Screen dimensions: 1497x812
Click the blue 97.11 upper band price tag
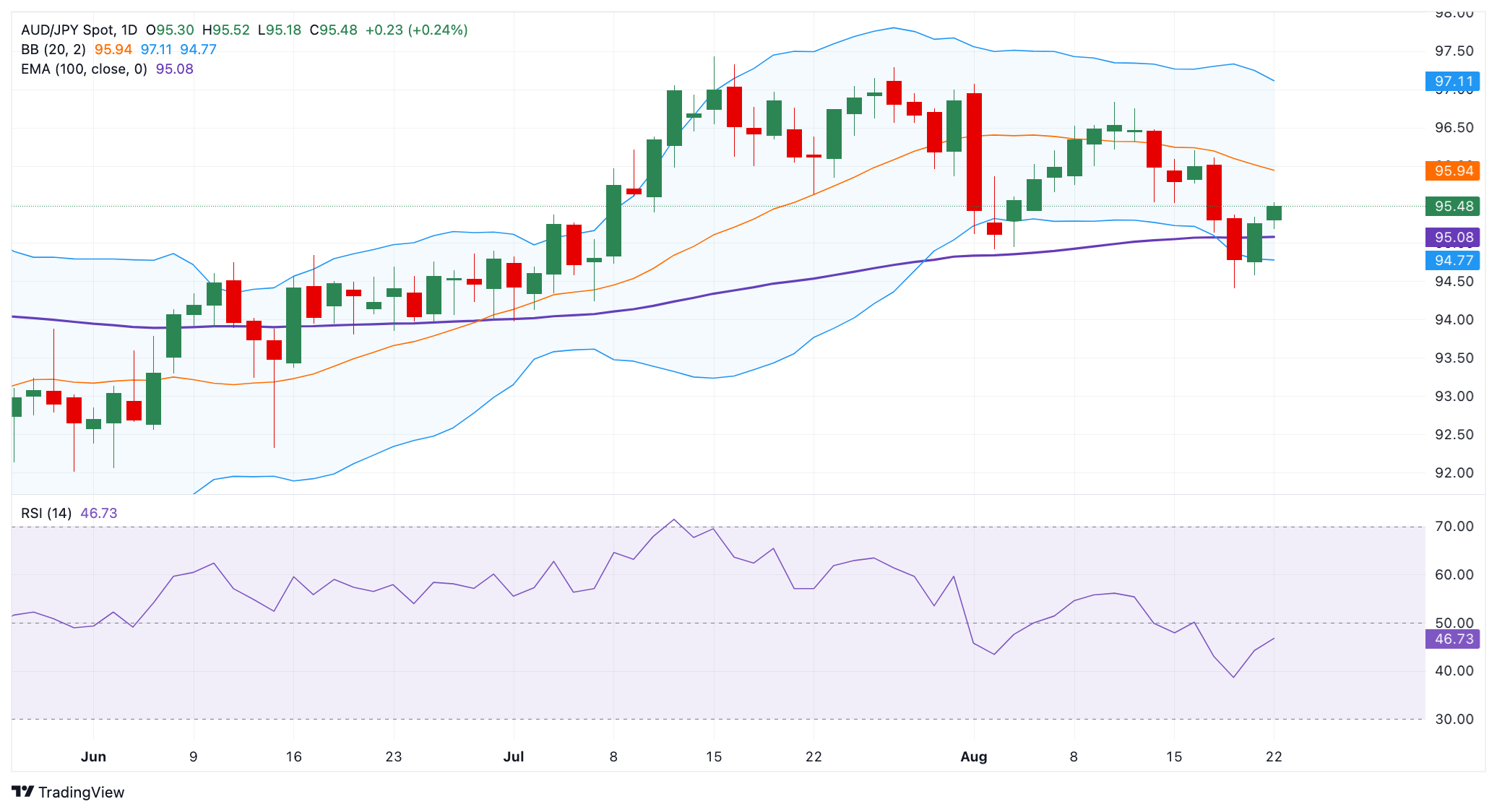click(1452, 82)
